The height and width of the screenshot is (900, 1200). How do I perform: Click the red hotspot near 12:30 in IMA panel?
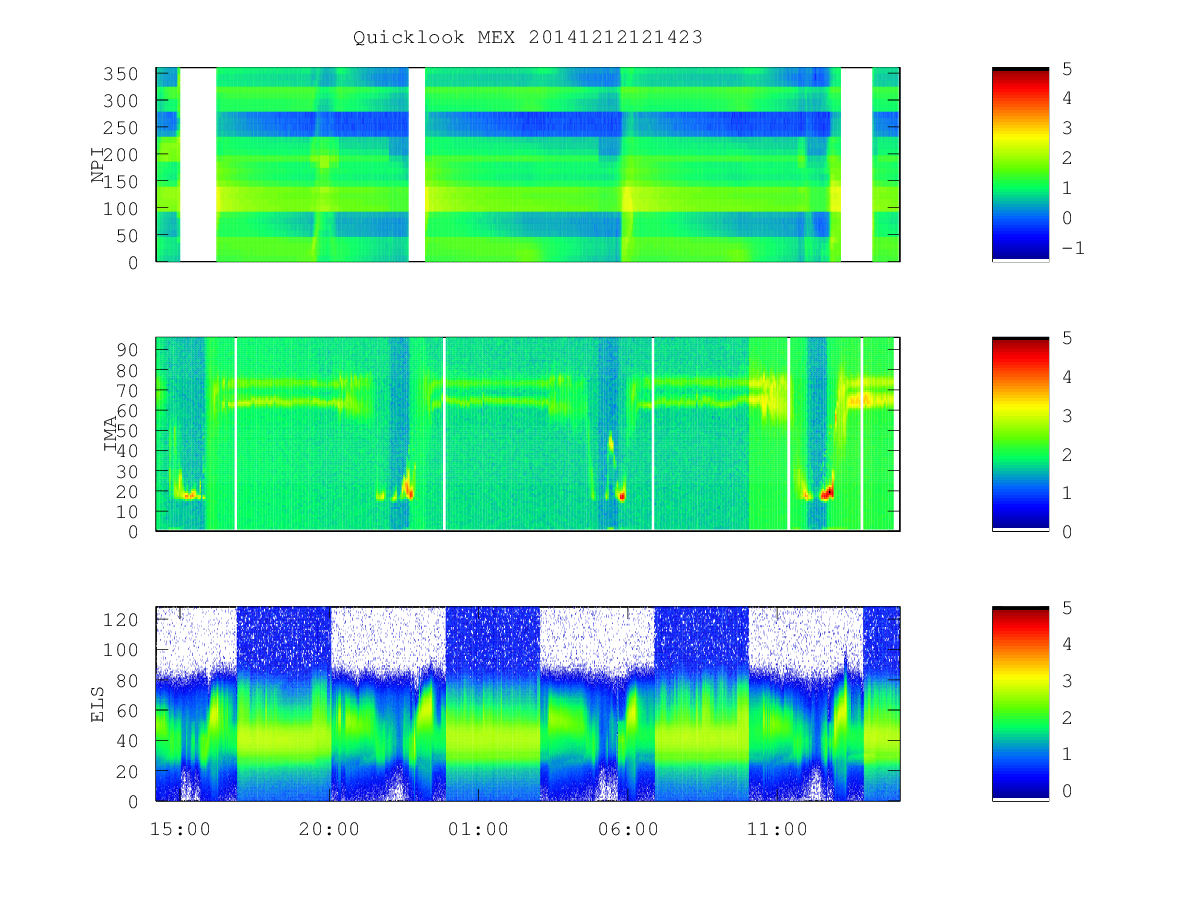[827, 493]
